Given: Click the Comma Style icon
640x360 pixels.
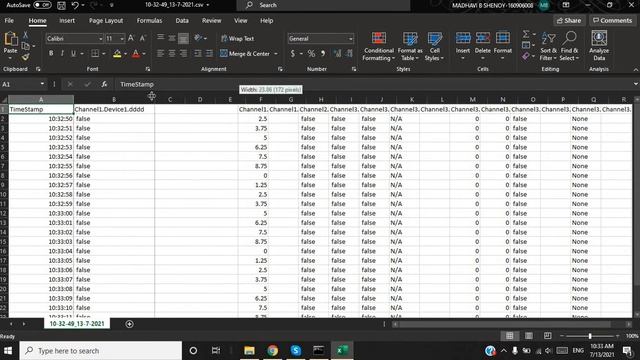Looking at the screenshot, I should coord(323,53).
